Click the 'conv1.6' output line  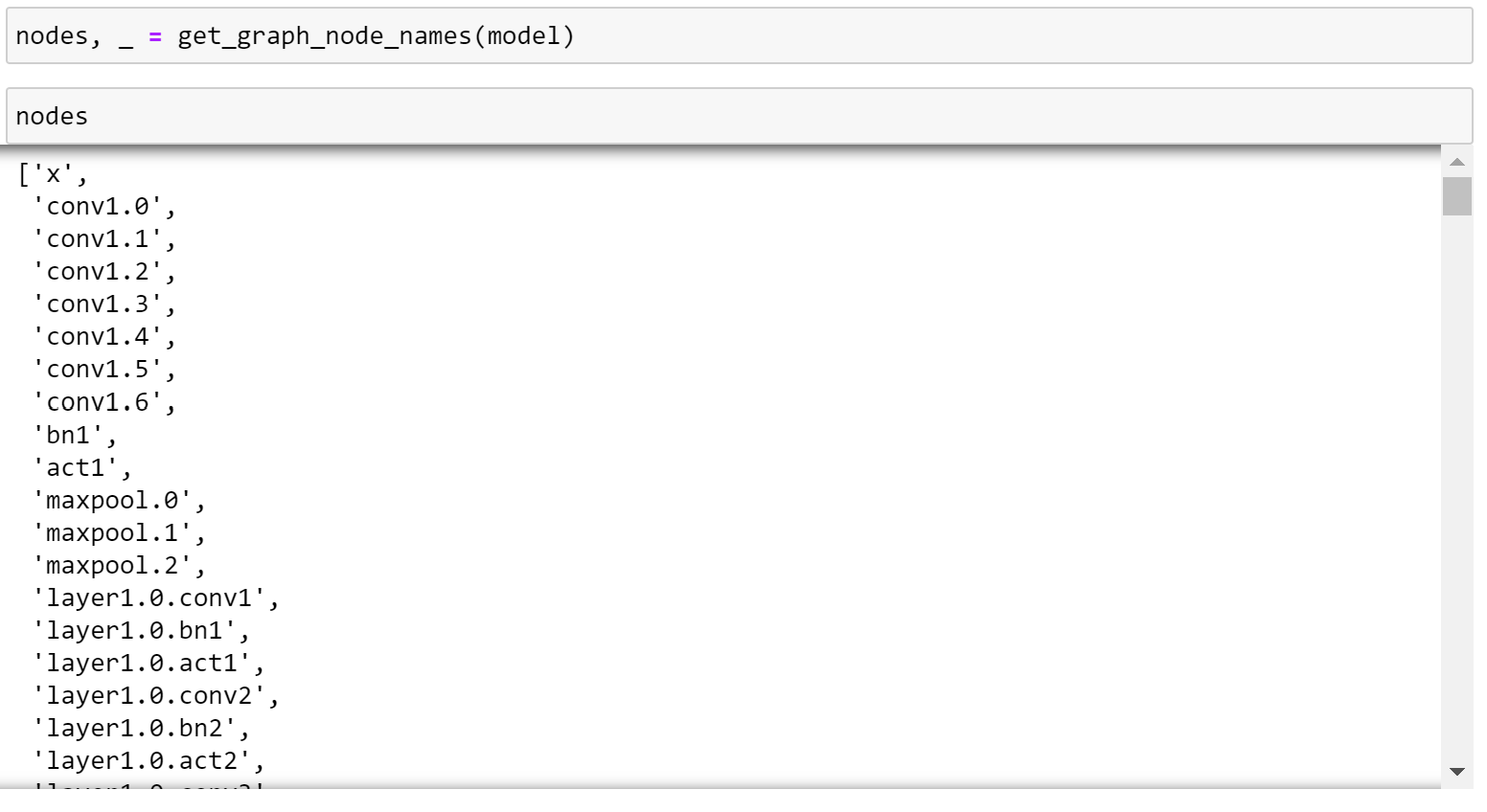[105, 402]
